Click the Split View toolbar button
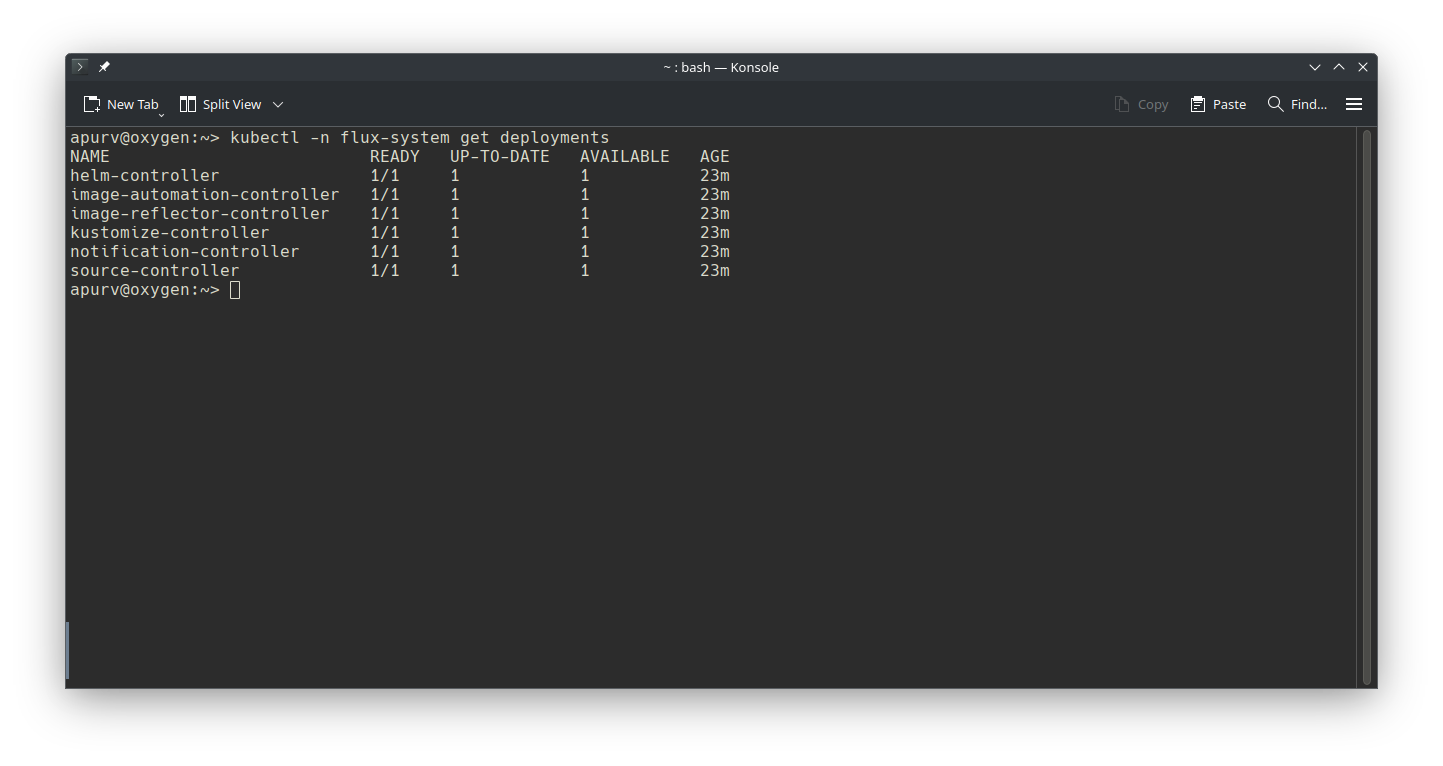Image resolution: width=1443 pixels, height=766 pixels. click(220, 104)
